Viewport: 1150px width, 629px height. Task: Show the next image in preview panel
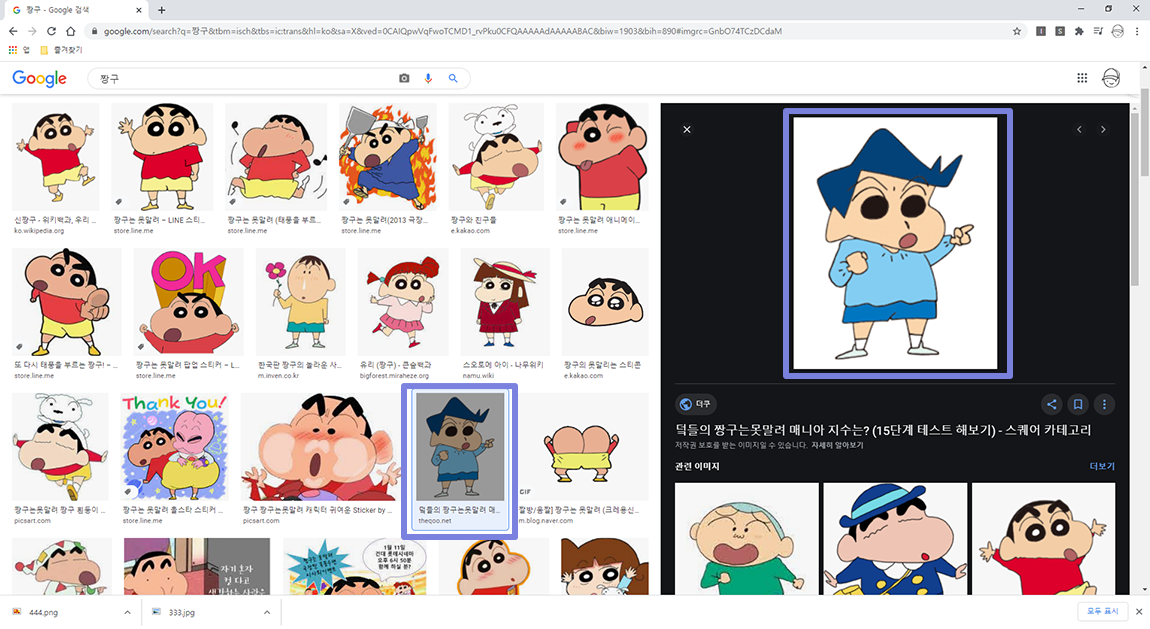[x=1102, y=129]
